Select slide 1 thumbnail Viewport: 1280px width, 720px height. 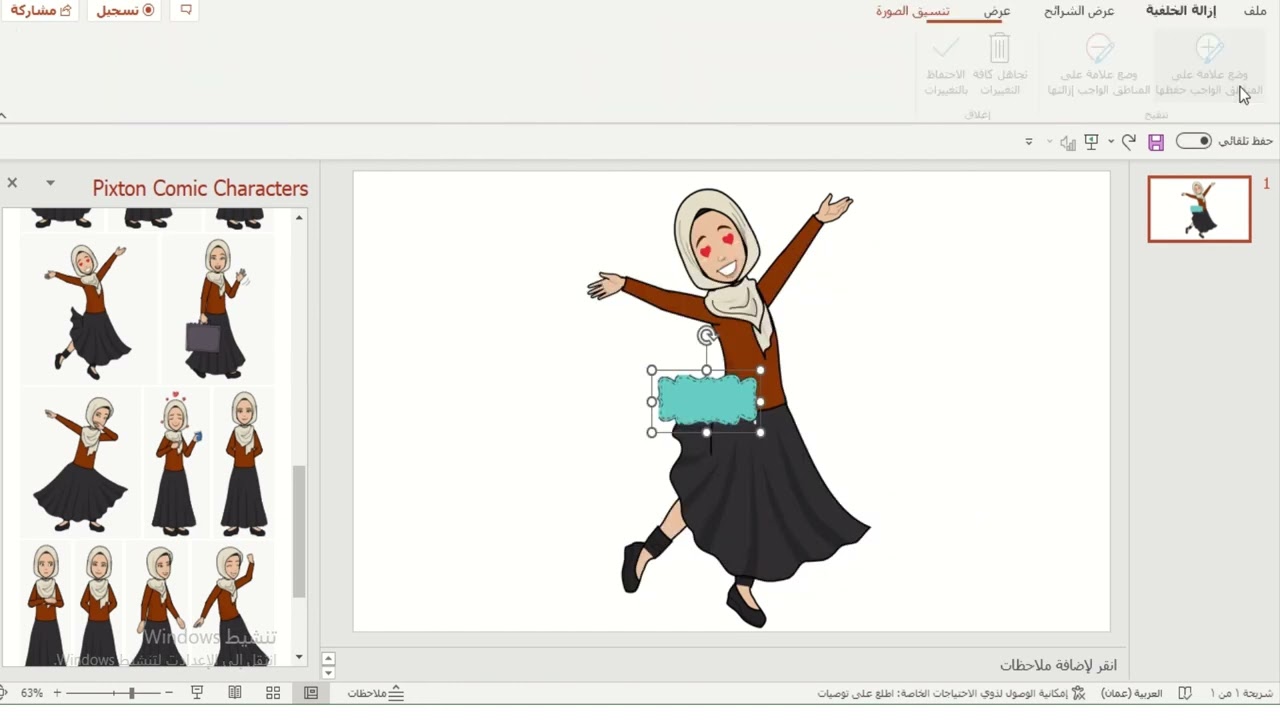(1199, 209)
